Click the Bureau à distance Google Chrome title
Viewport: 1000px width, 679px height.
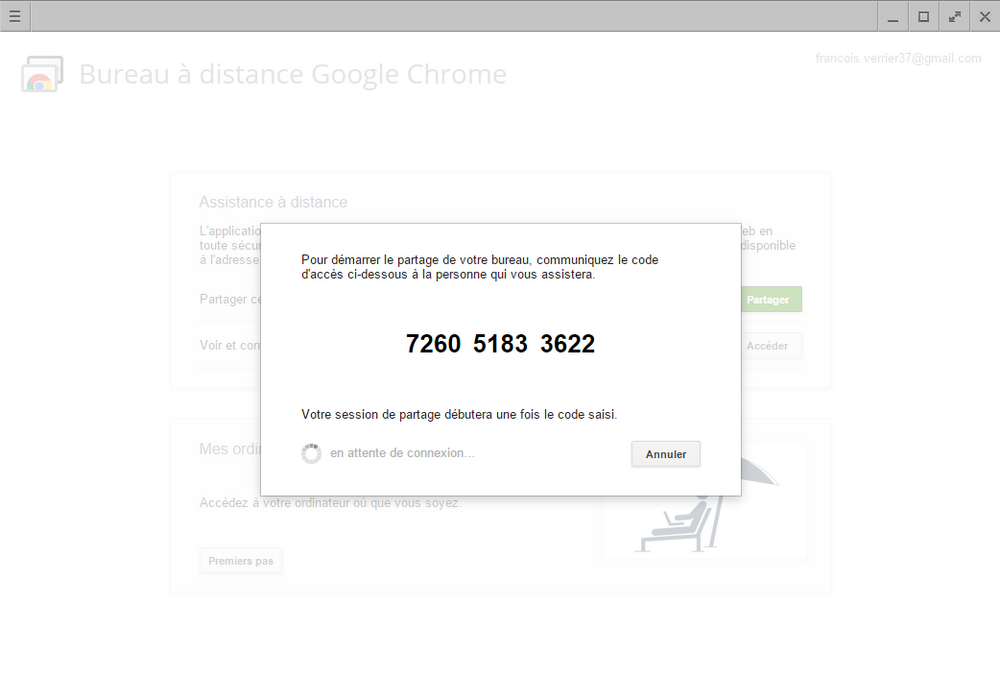coord(293,74)
